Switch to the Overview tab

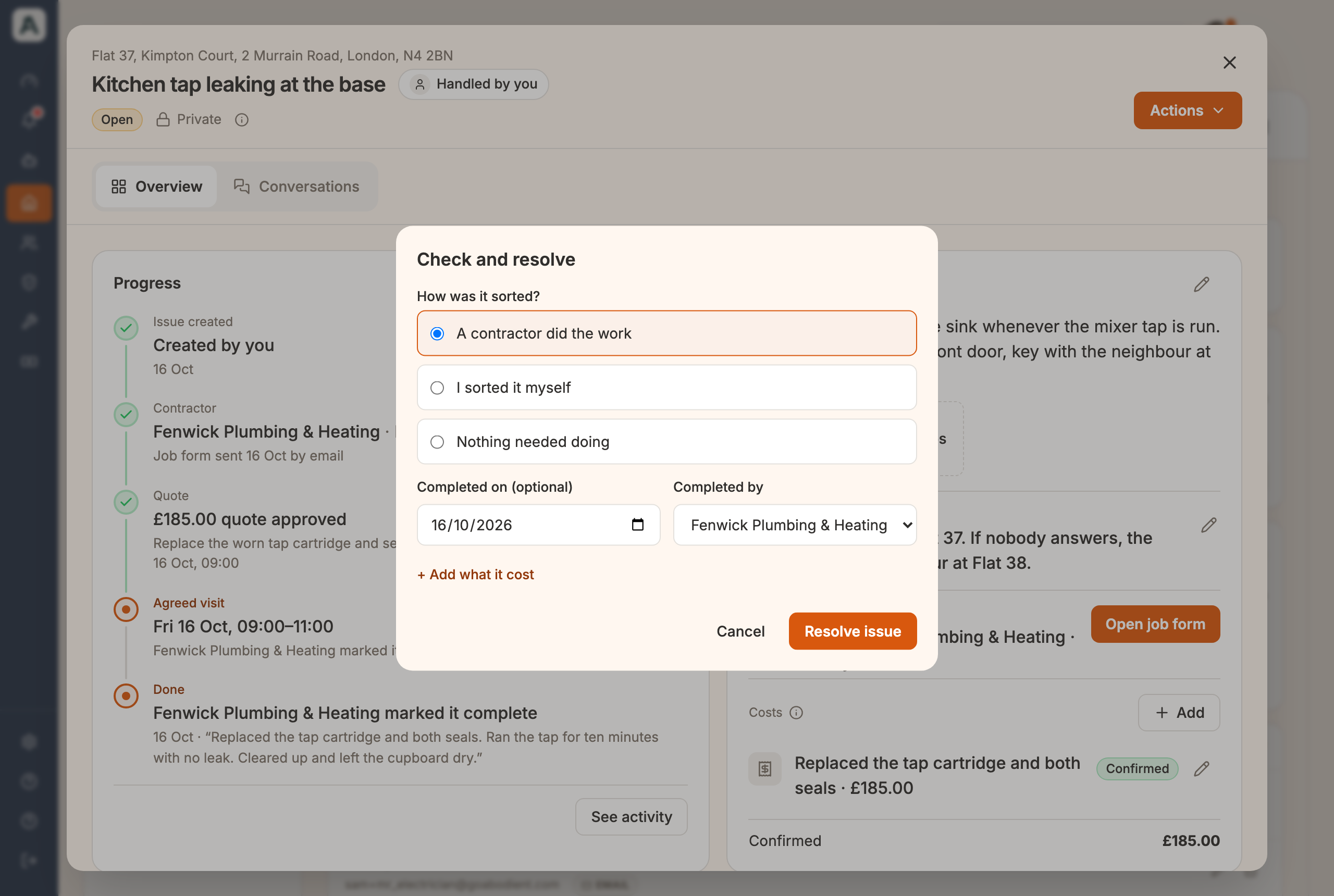(156, 186)
